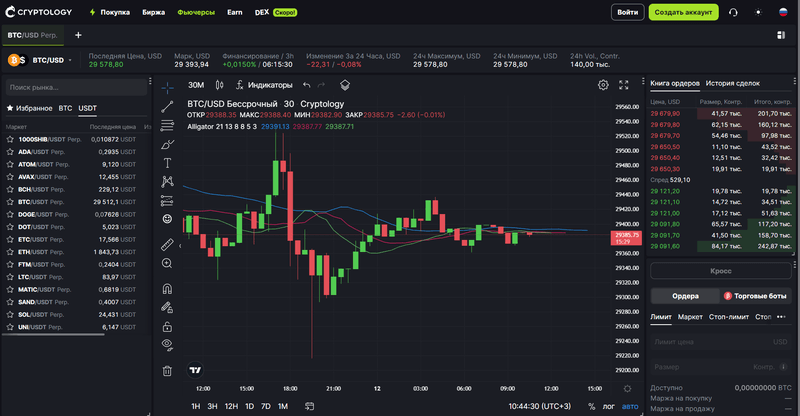
Task: Select the USDT market filter tab
Action: pos(87,108)
